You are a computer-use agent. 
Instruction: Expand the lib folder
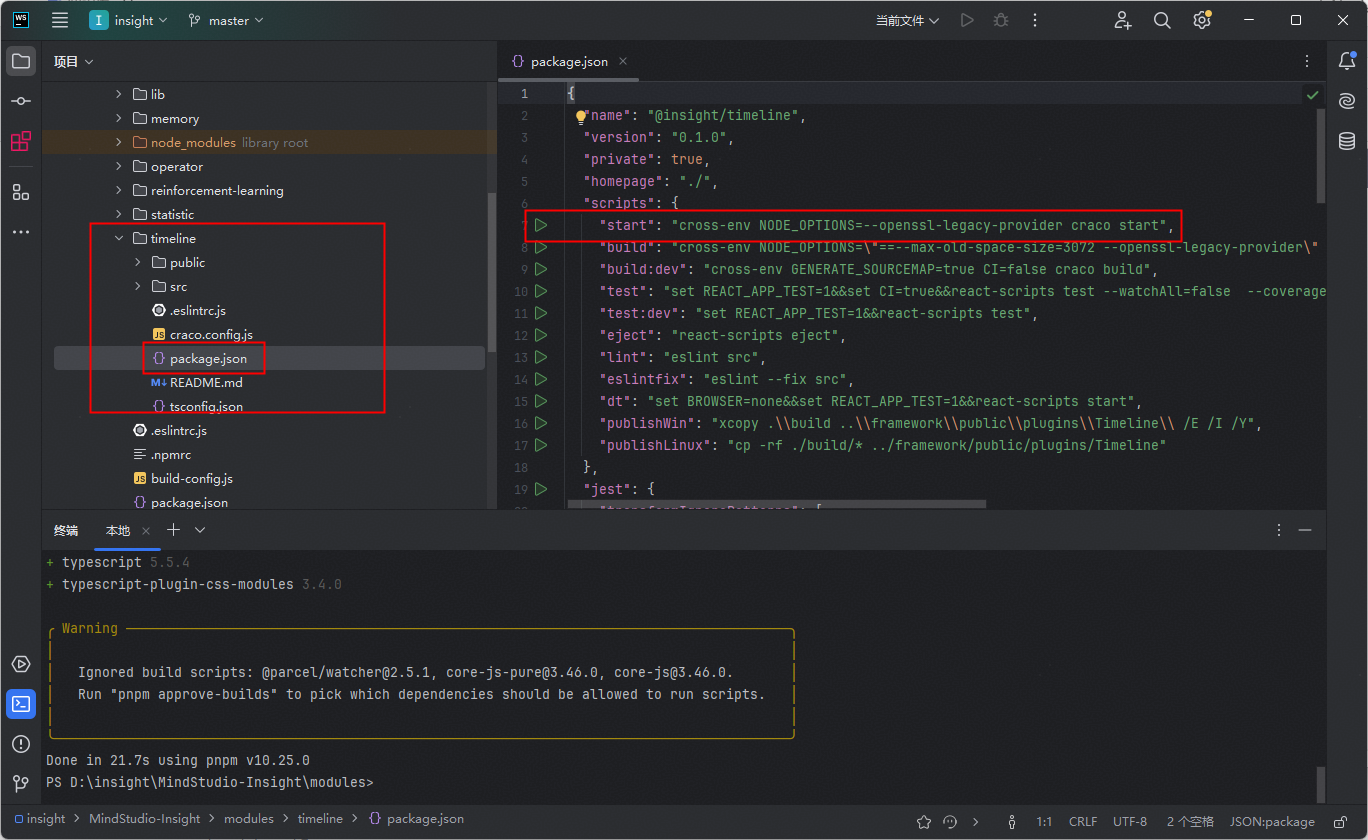(x=119, y=94)
